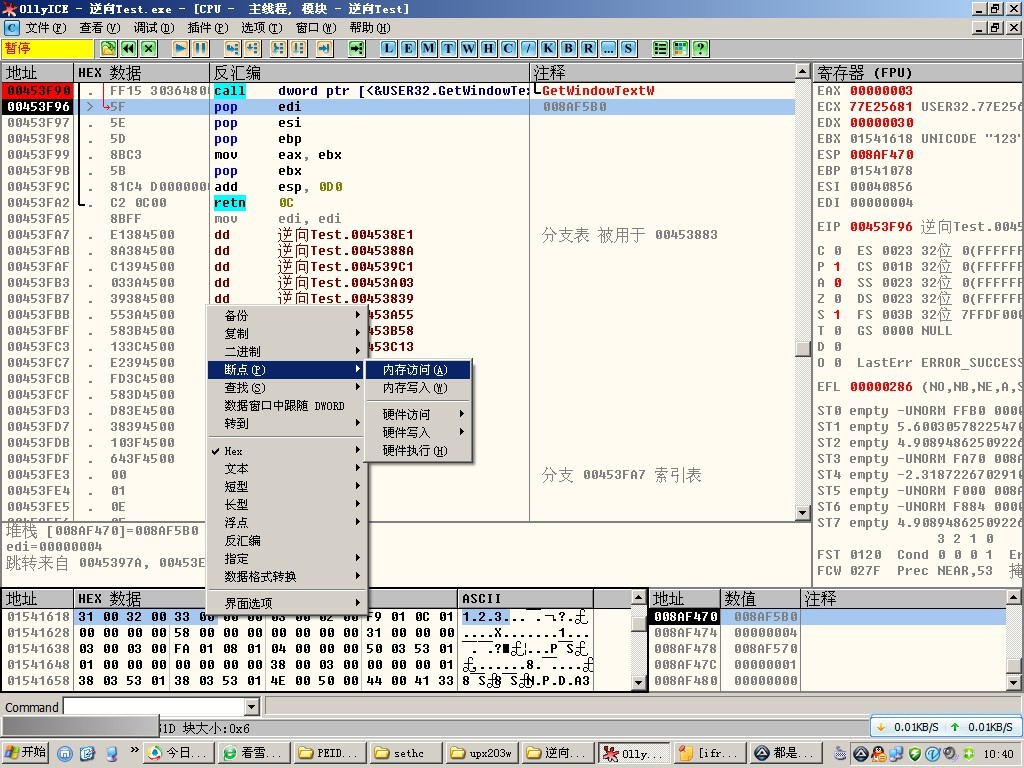Open the 文件(F) menu

(46, 28)
